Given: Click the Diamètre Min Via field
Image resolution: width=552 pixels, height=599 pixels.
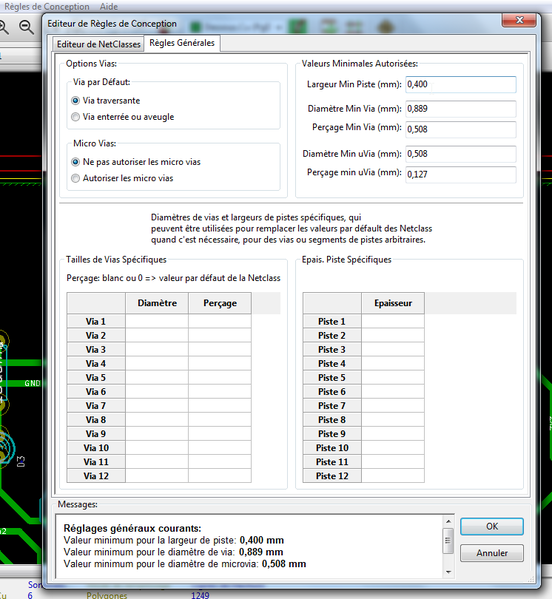Looking at the screenshot, I should (x=461, y=109).
